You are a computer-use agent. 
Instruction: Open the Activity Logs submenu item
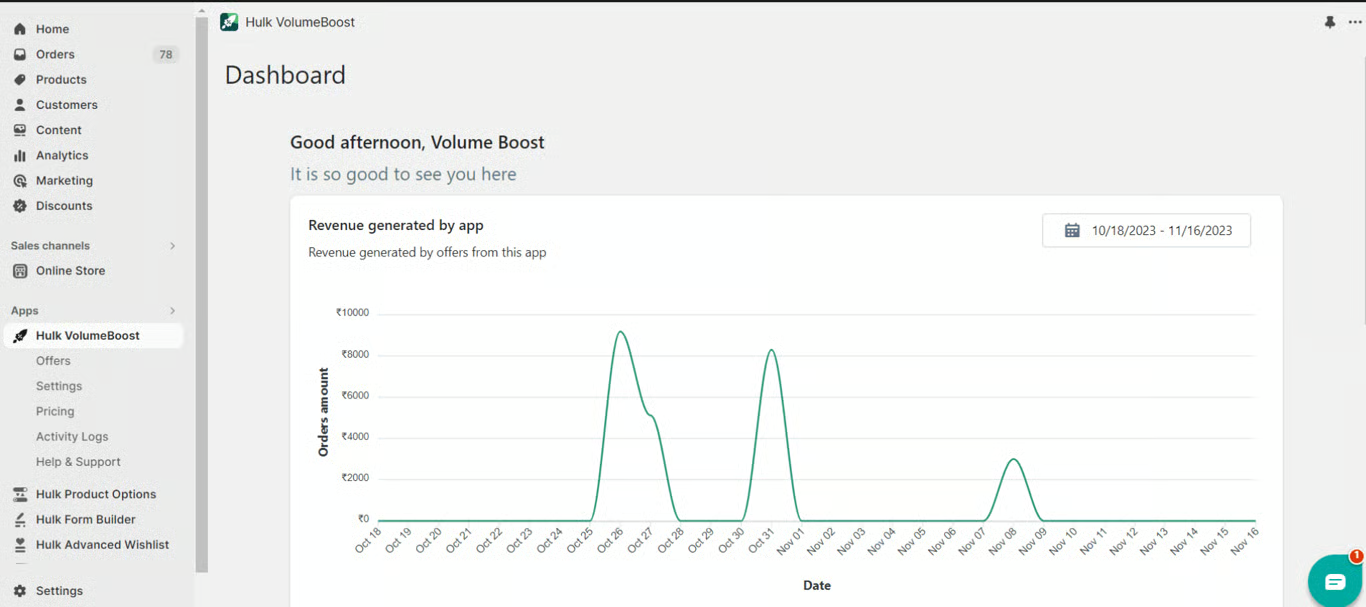pyautogui.click(x=72, y=436)
